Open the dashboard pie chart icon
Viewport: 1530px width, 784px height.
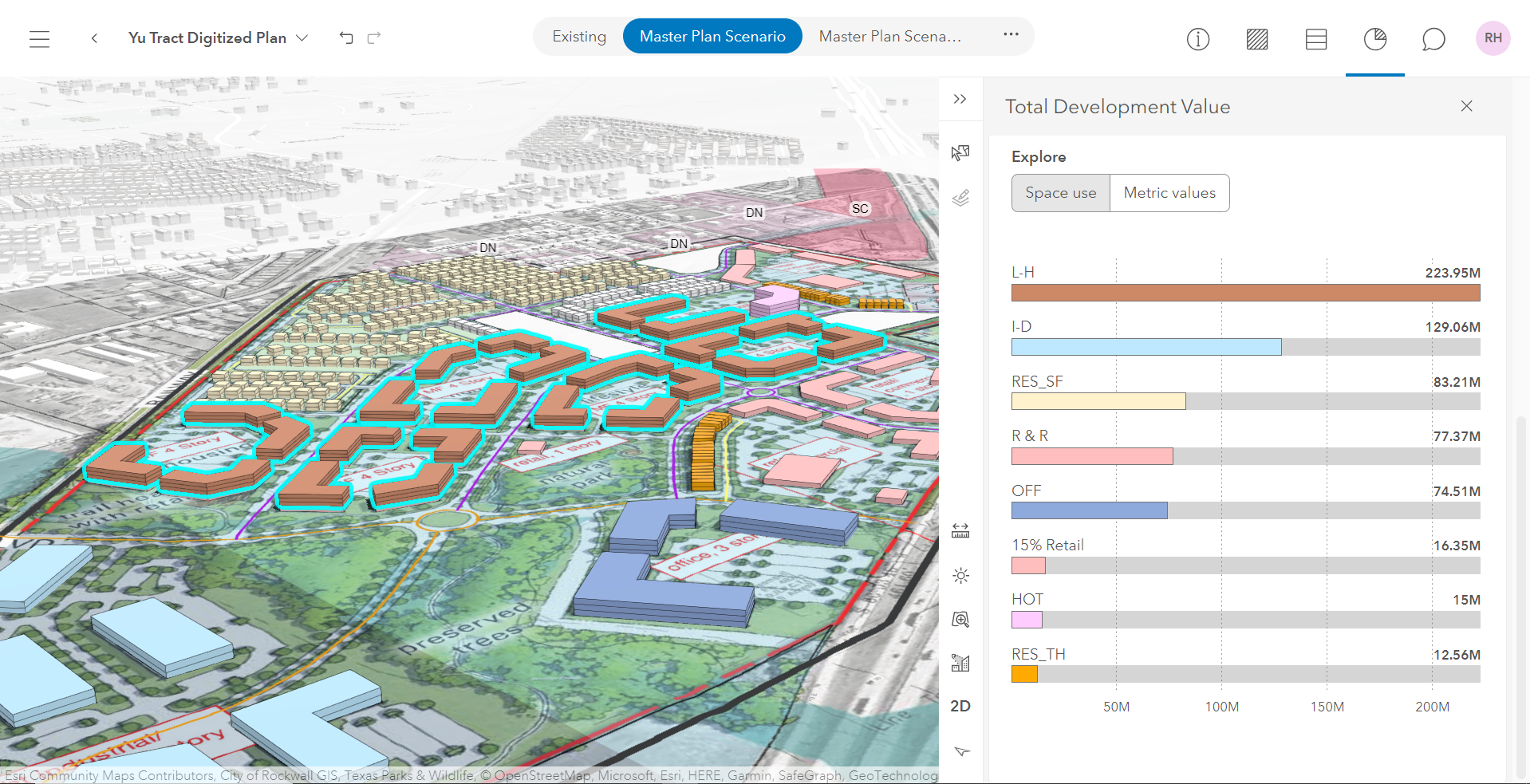click(x=1374, y=38)
